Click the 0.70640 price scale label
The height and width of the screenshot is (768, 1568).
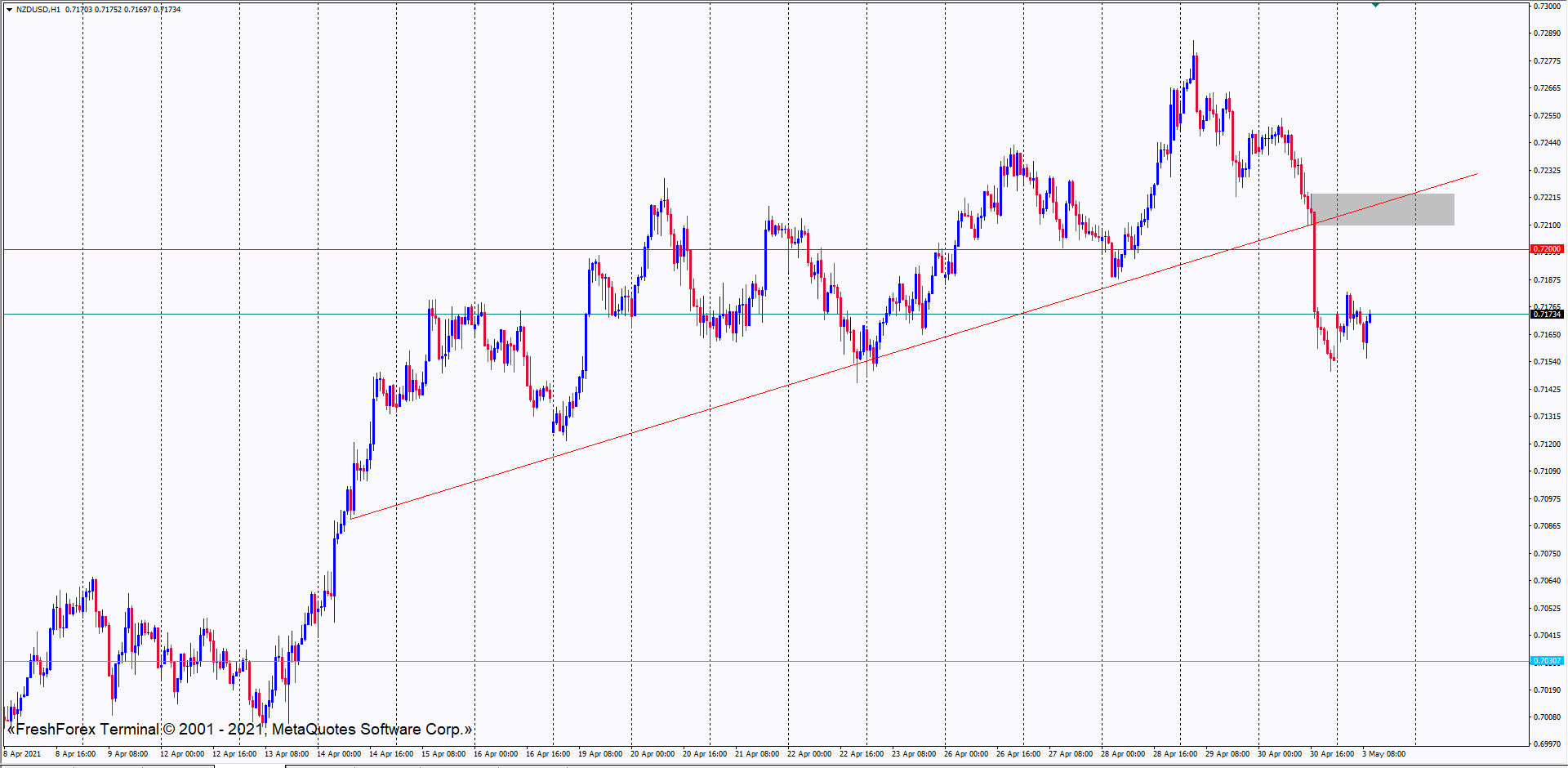coord(1548,581)
